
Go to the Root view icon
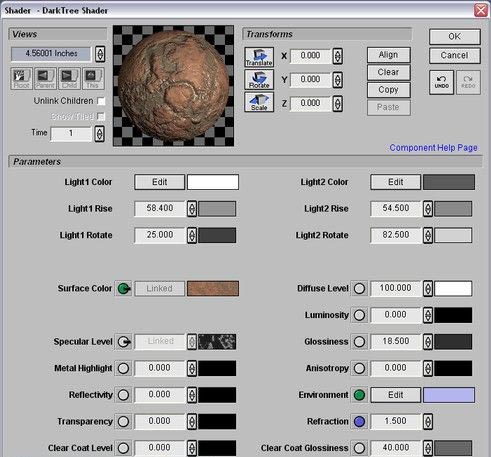(22, 79)
